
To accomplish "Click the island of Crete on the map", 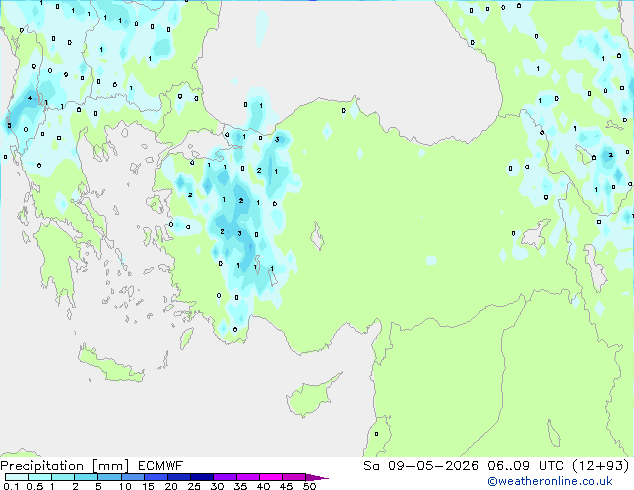I will pos(110,366).
